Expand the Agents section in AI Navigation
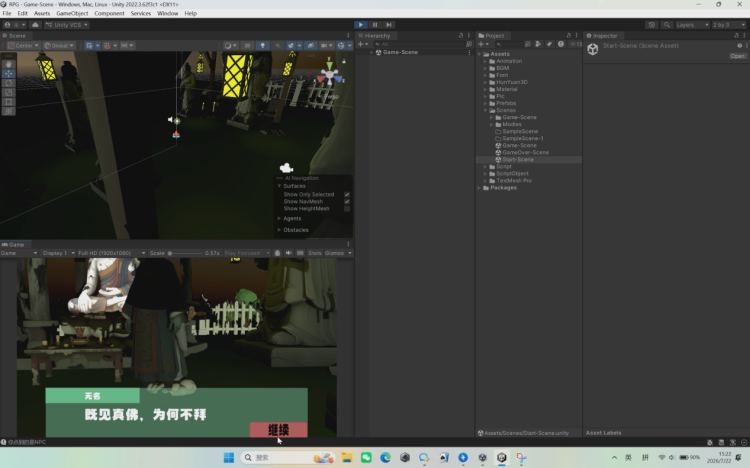750x468 pixels. pyautogui.click(x=279, y=218)
